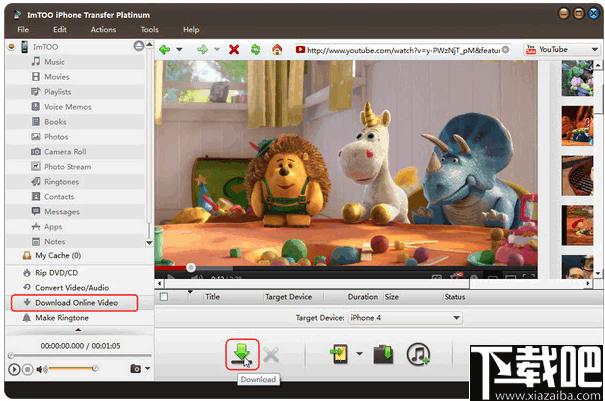Open the Actions menu

tap(103, 29)
